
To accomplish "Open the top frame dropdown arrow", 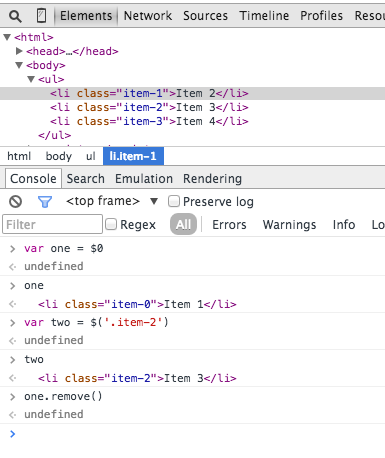I will point(154,201).
